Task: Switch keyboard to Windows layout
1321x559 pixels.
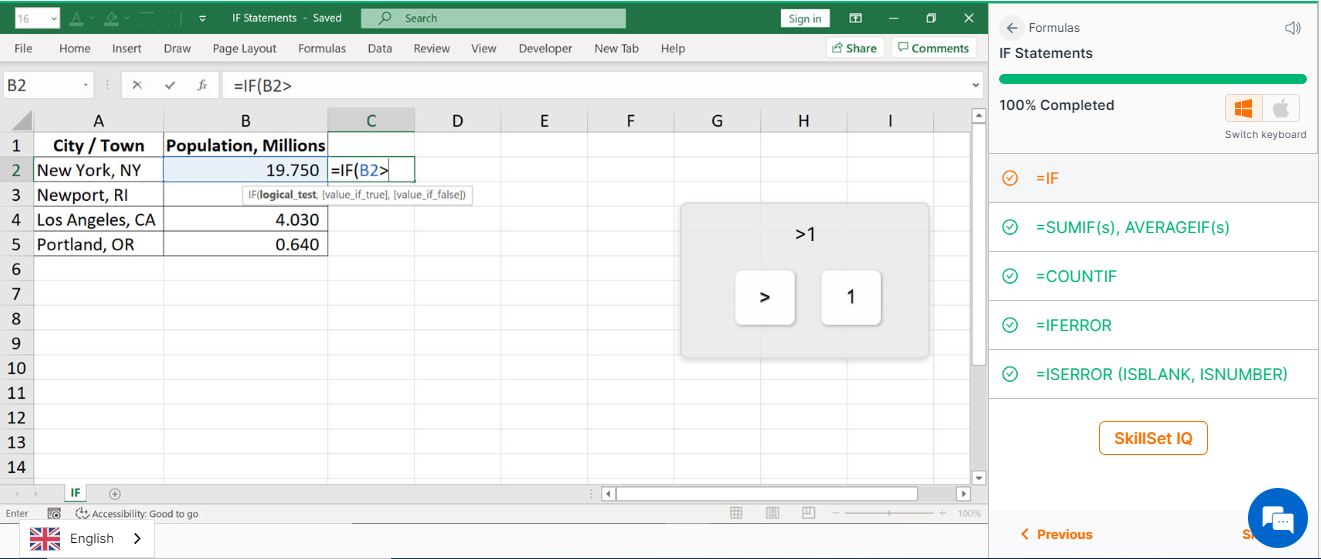Action: tap(1244, 108)
